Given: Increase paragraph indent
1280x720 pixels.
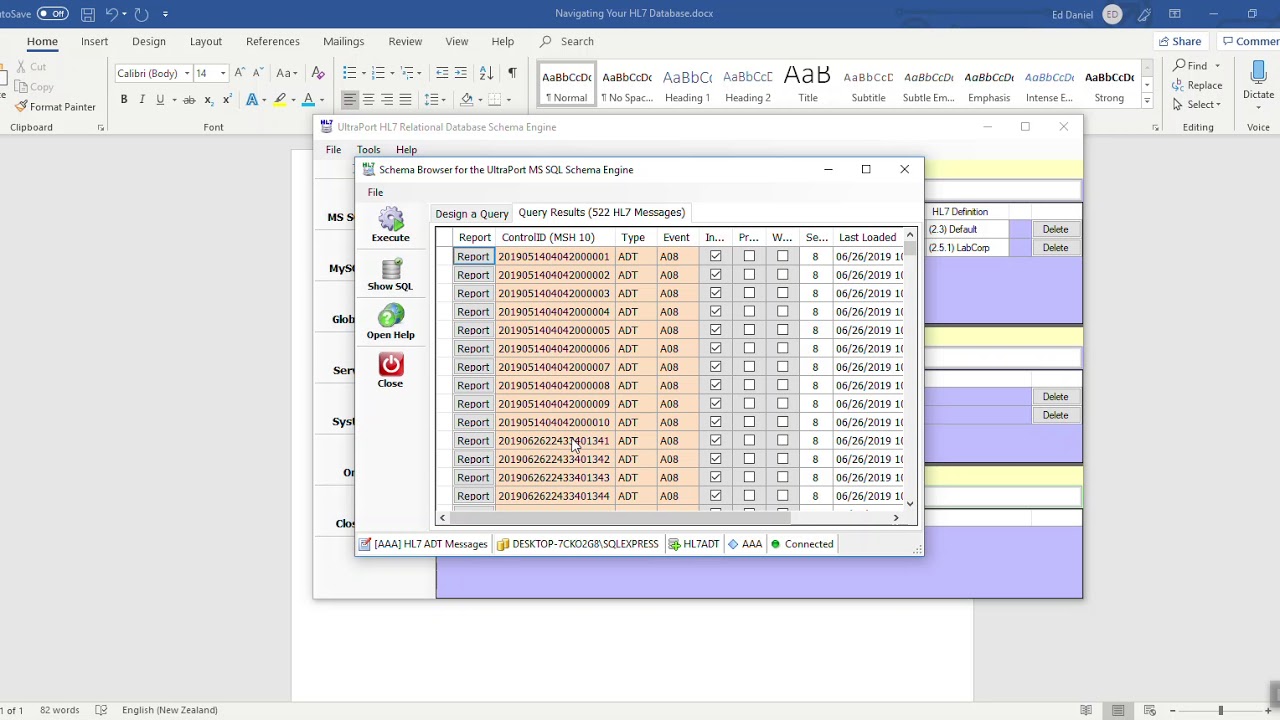Looking at the screenshot, I should coord(460,73).
